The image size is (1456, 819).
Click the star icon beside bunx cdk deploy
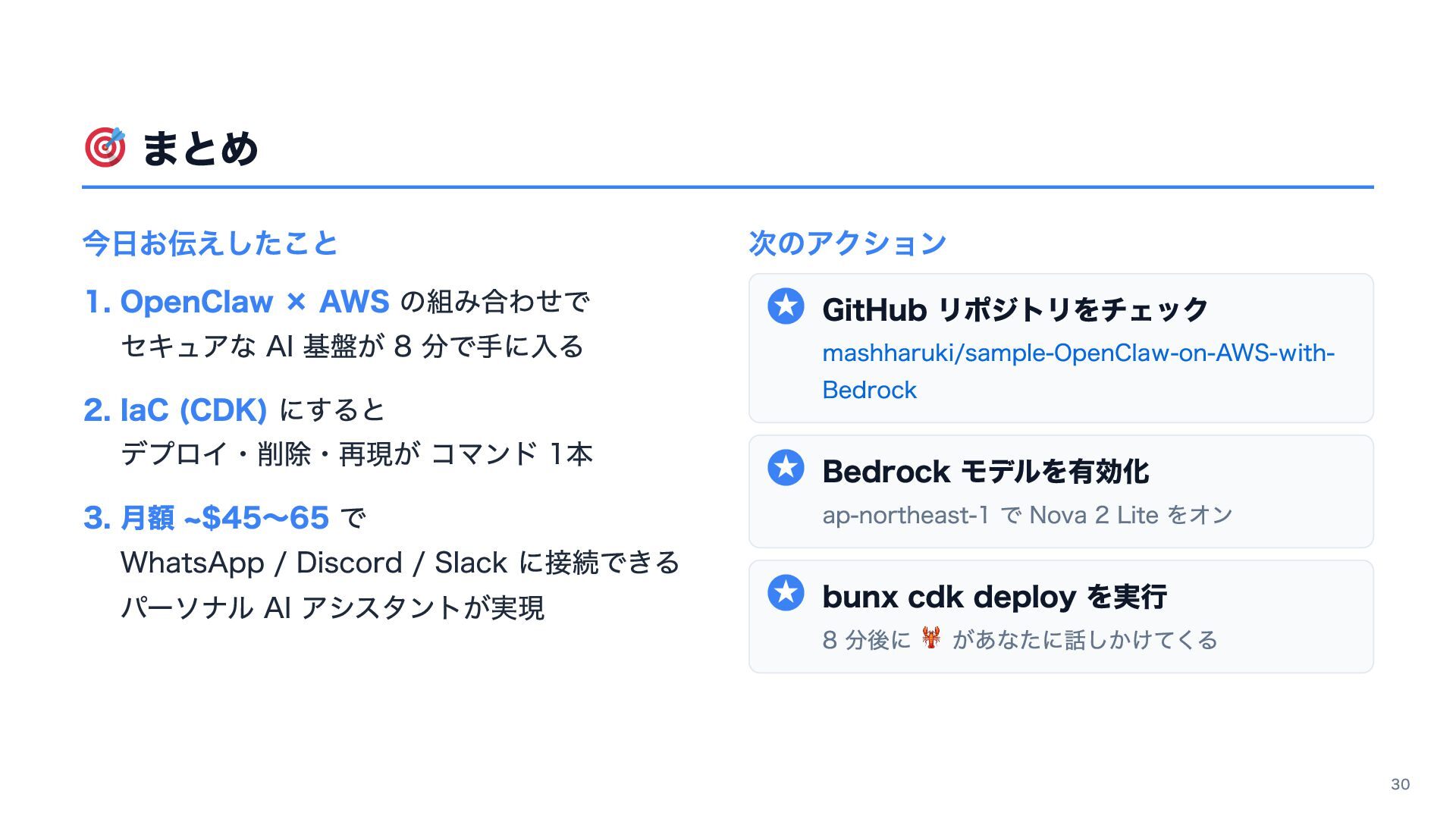click(786, 593)
